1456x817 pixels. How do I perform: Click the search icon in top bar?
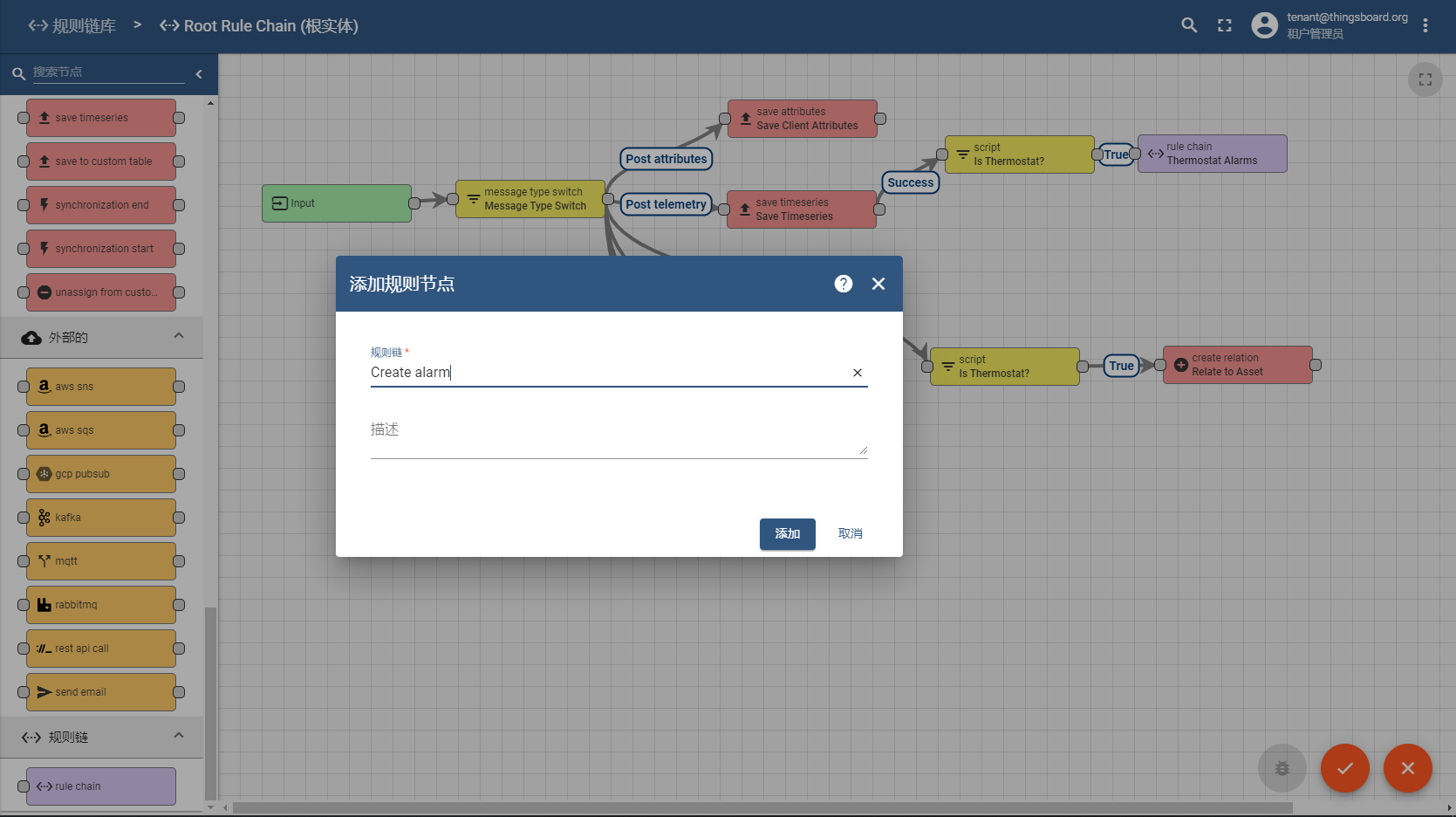(x=1189, y=25)
